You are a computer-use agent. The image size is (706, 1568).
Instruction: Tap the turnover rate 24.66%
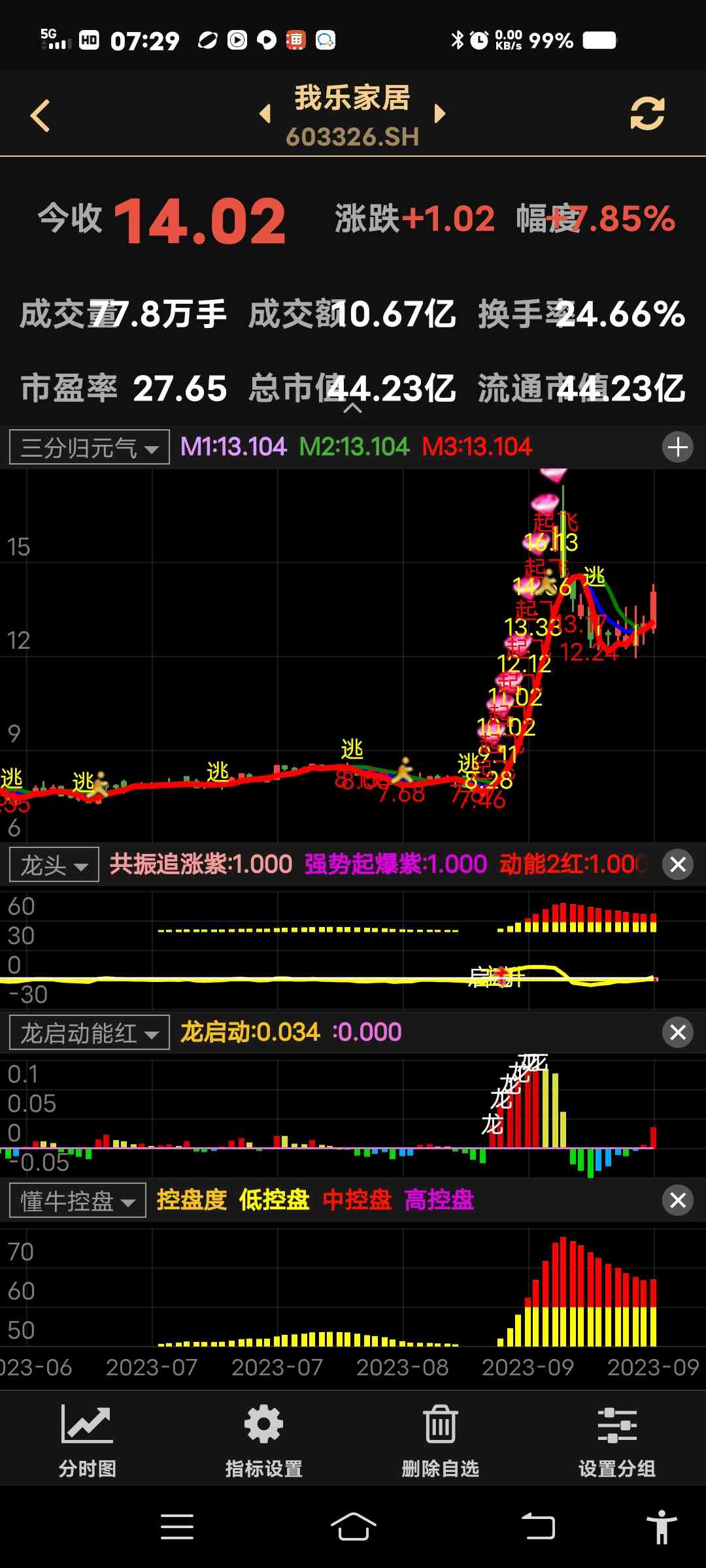point(620,314)
